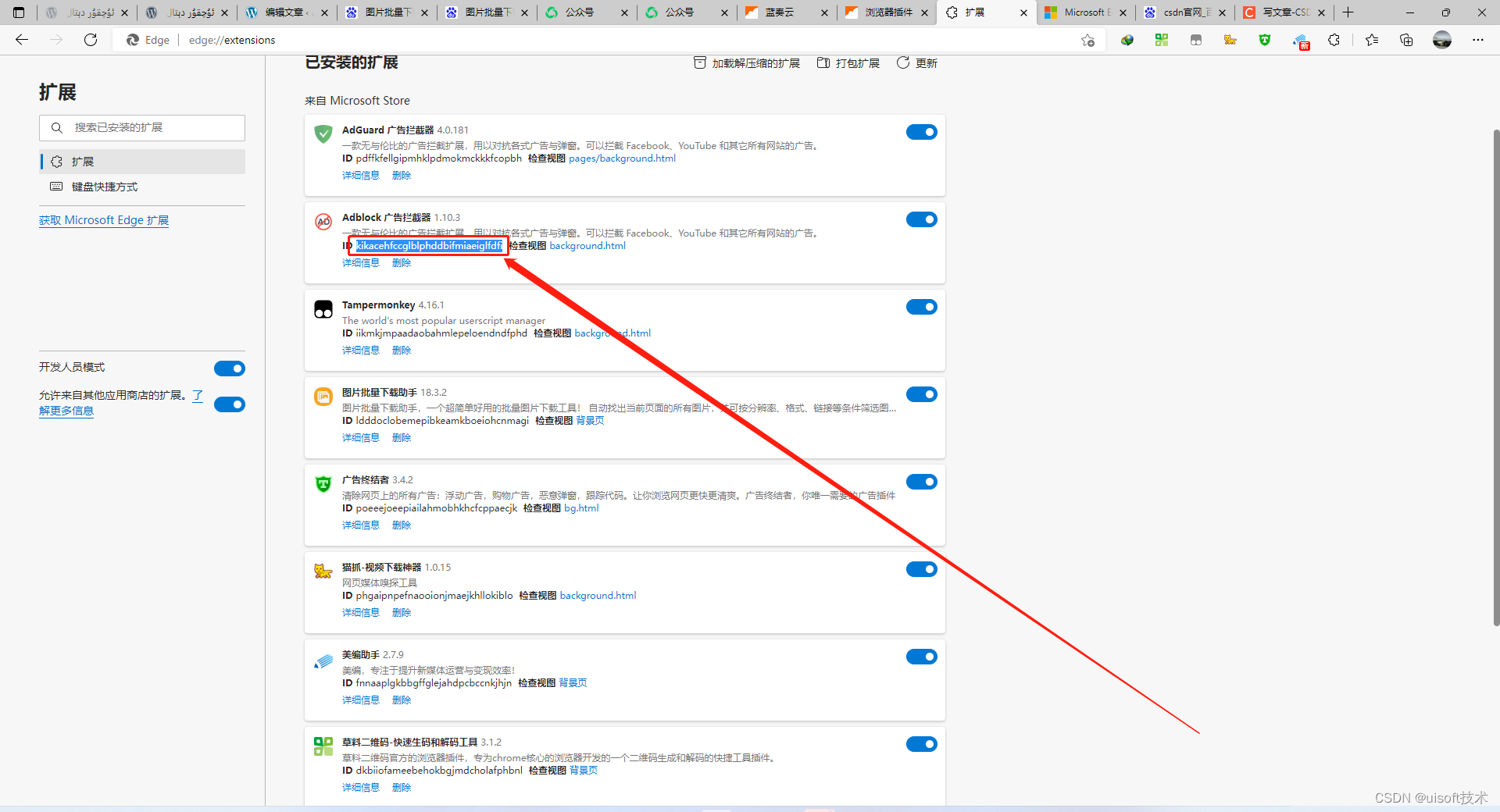Open the green shield ad terminator toolbar icon
This screenshot has width=1500, height=812.
[1265, 40]
